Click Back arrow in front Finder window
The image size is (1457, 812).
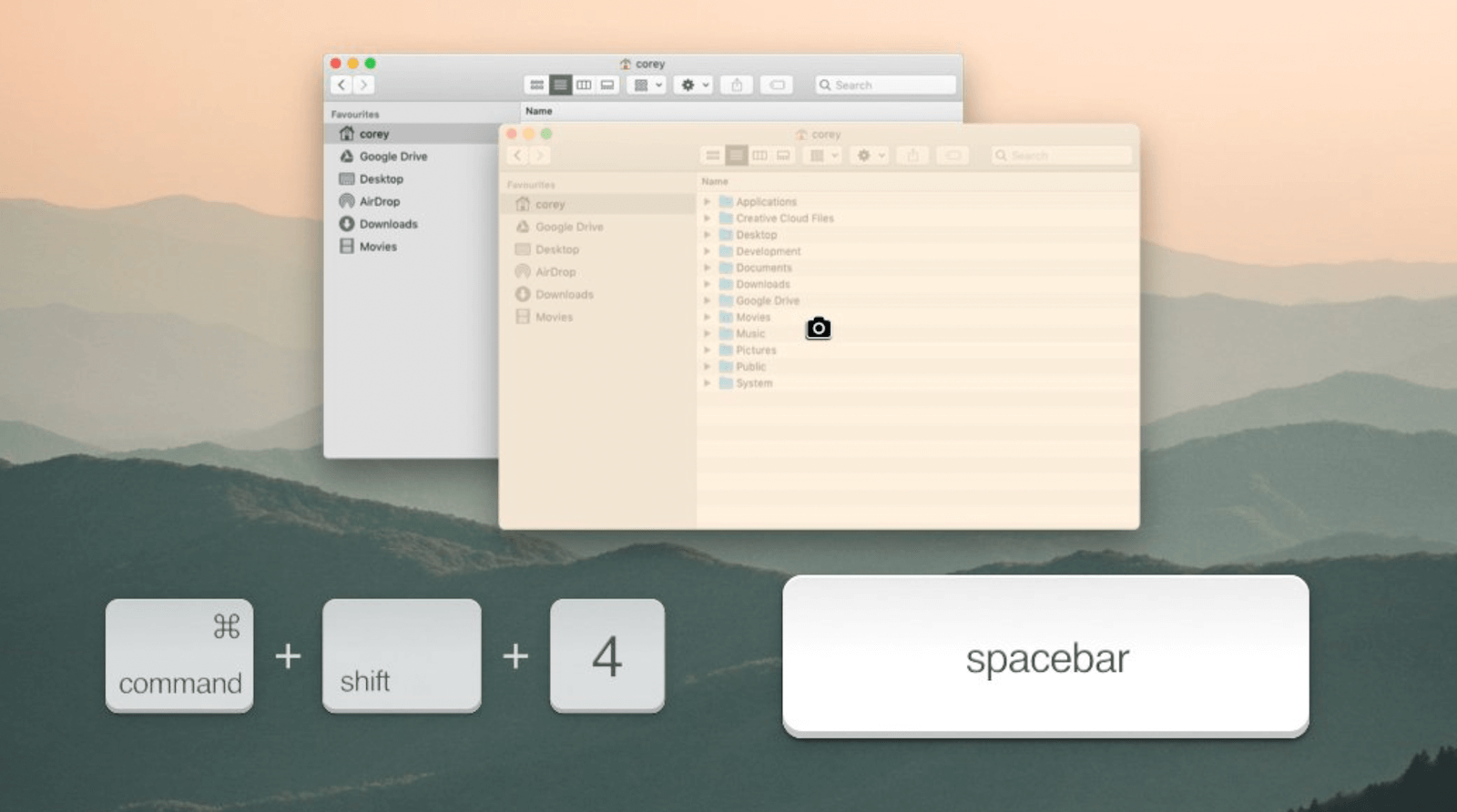[517, 156]
